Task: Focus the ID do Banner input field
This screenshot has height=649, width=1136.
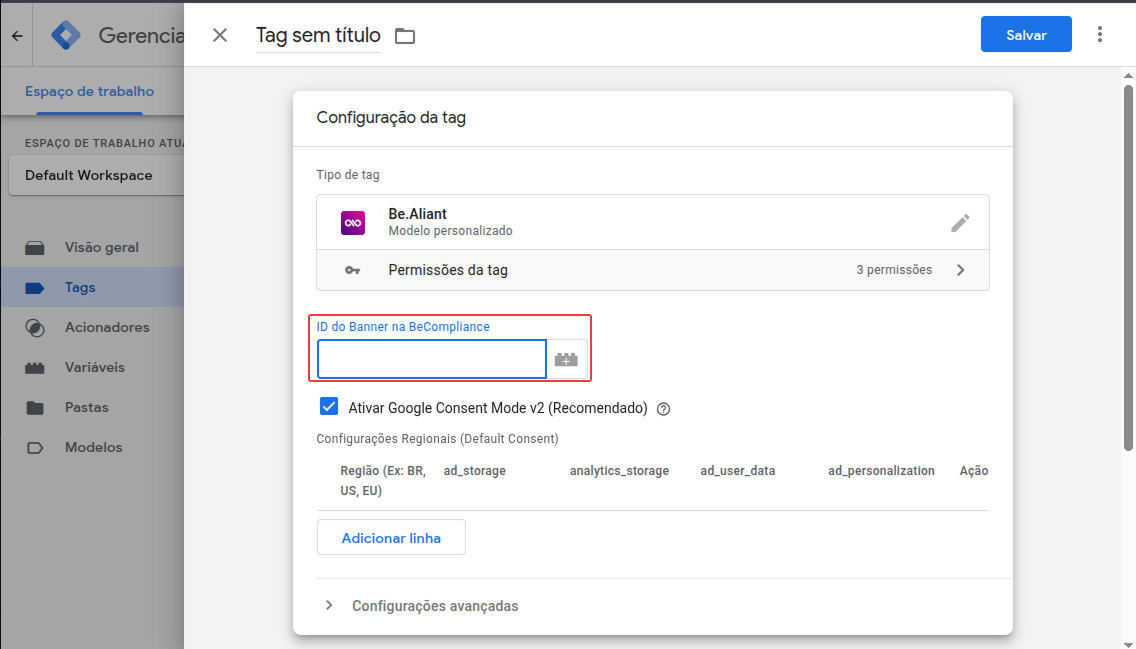Action: pyautogui.click(x=431, y=359)
